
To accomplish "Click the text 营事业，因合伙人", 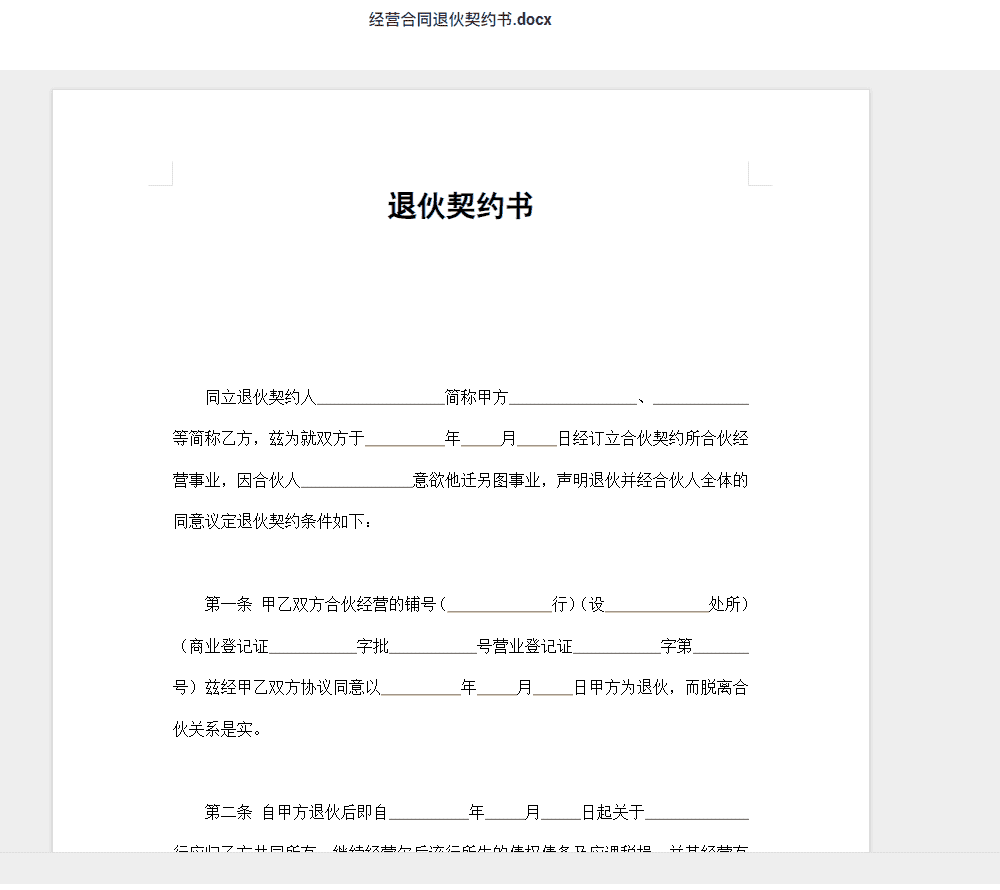I will click(237, 480).
